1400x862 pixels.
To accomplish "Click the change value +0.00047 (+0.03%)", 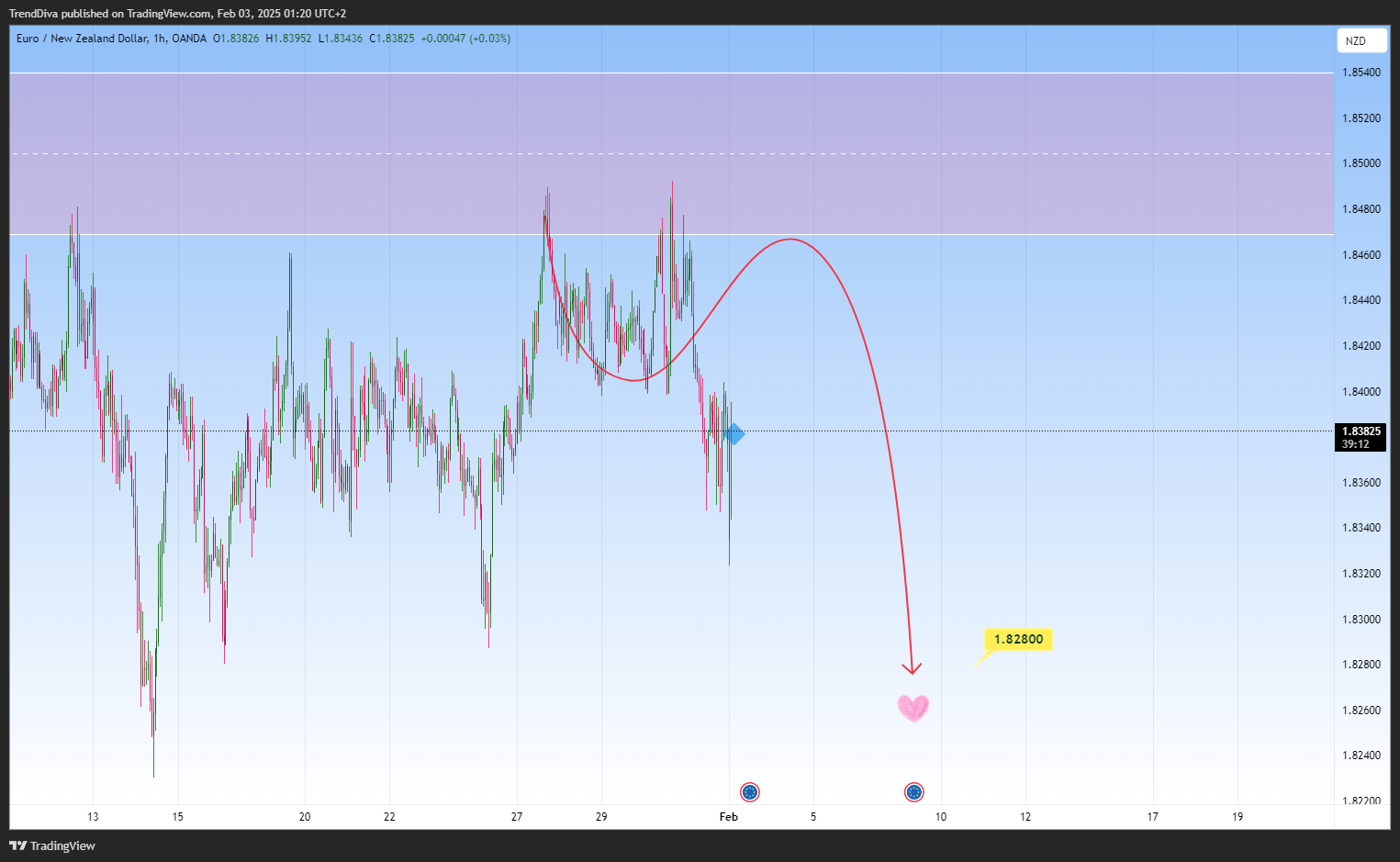I will (x=465, y=39).
